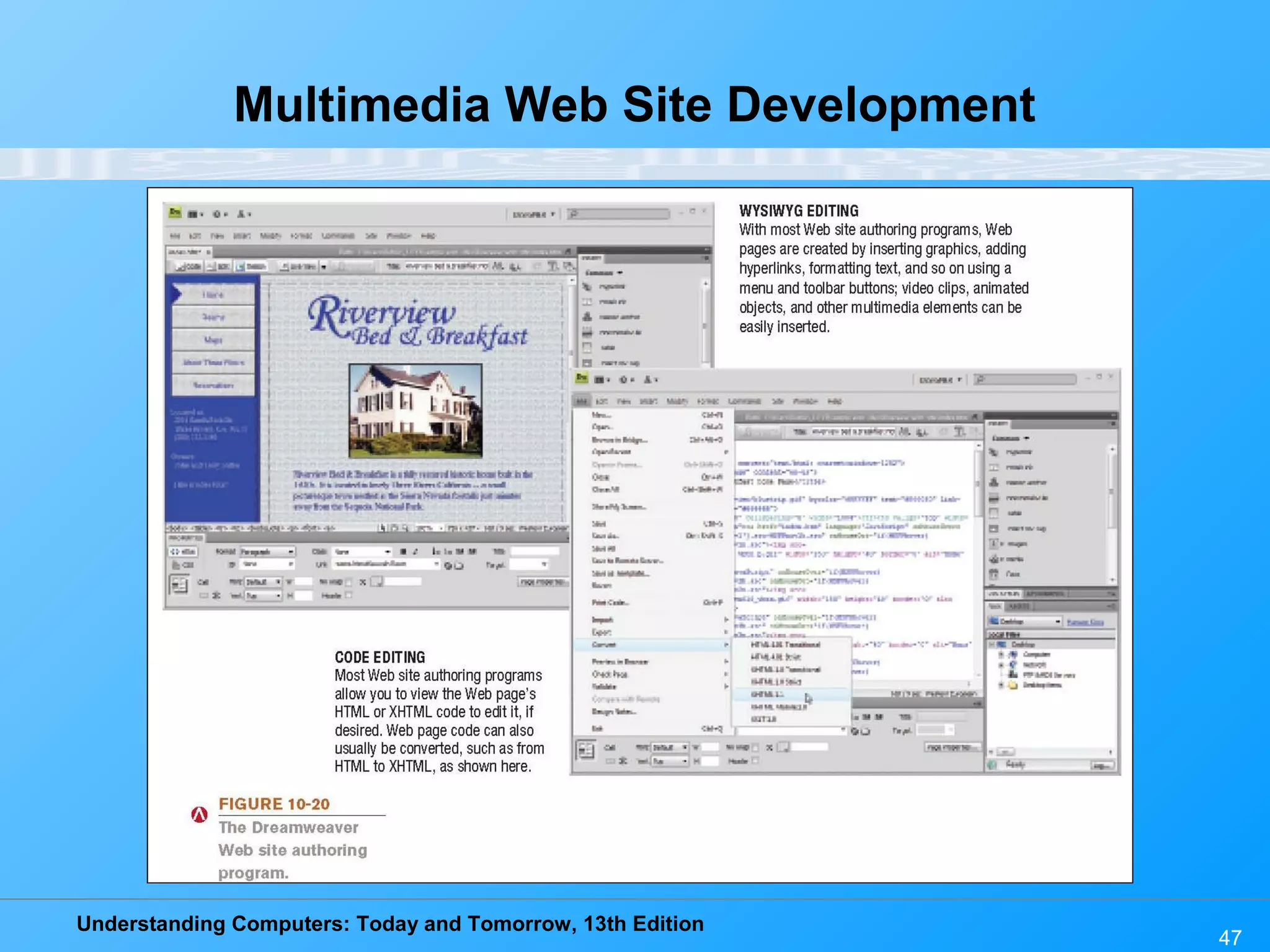Screen dimensions: 1270x952
Task: Open Extend Dreamweaver gear menu in upper-left window
Action: [x=220, y=214]
